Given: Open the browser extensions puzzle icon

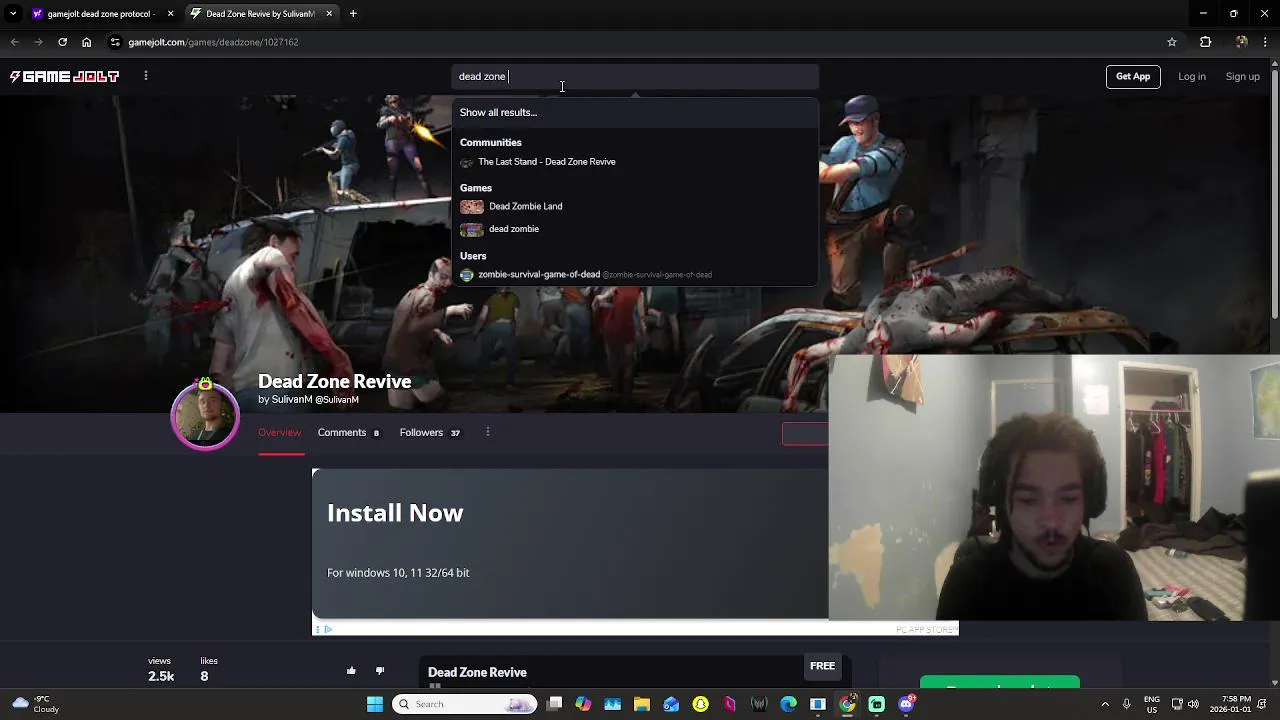Looking at the screenshot, I should (x=1205, y=42).
